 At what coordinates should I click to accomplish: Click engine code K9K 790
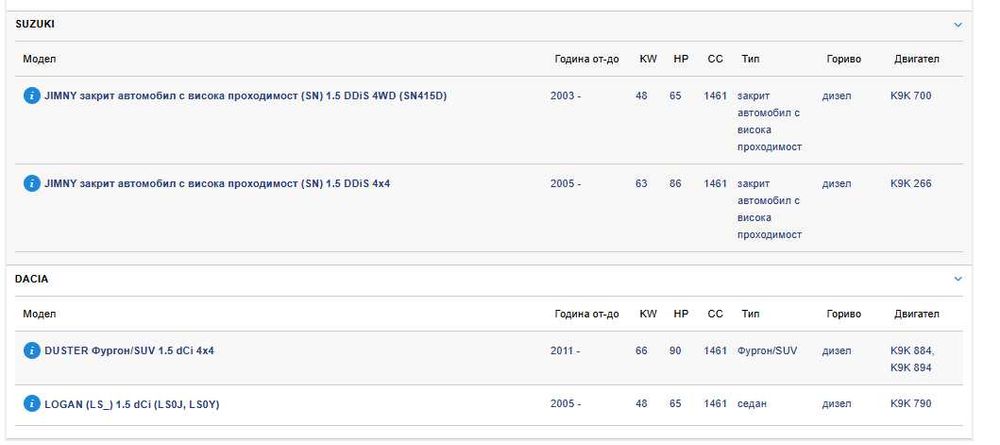[910, 404]
